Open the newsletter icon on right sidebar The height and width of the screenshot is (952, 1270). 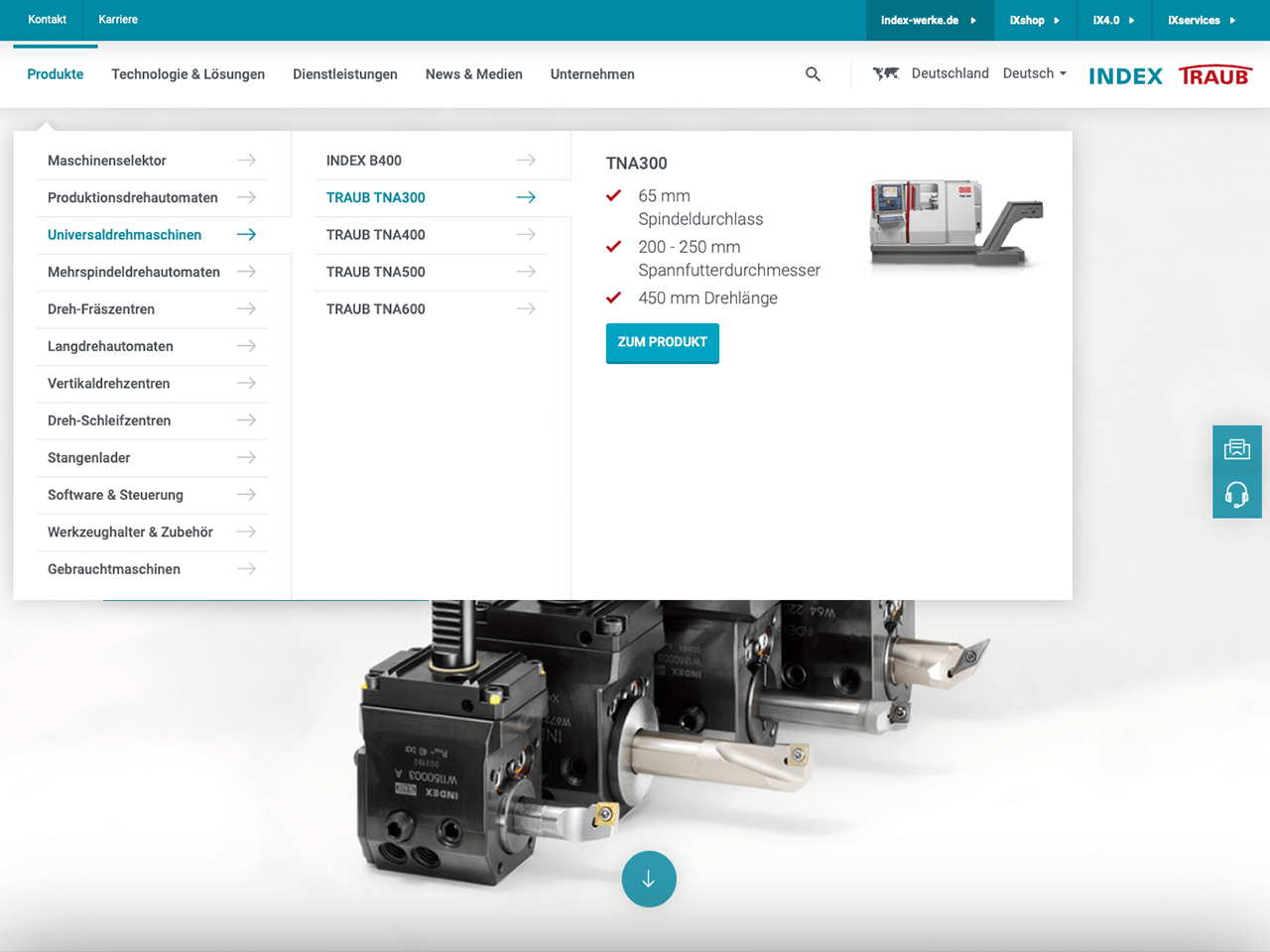point(1236,449)
